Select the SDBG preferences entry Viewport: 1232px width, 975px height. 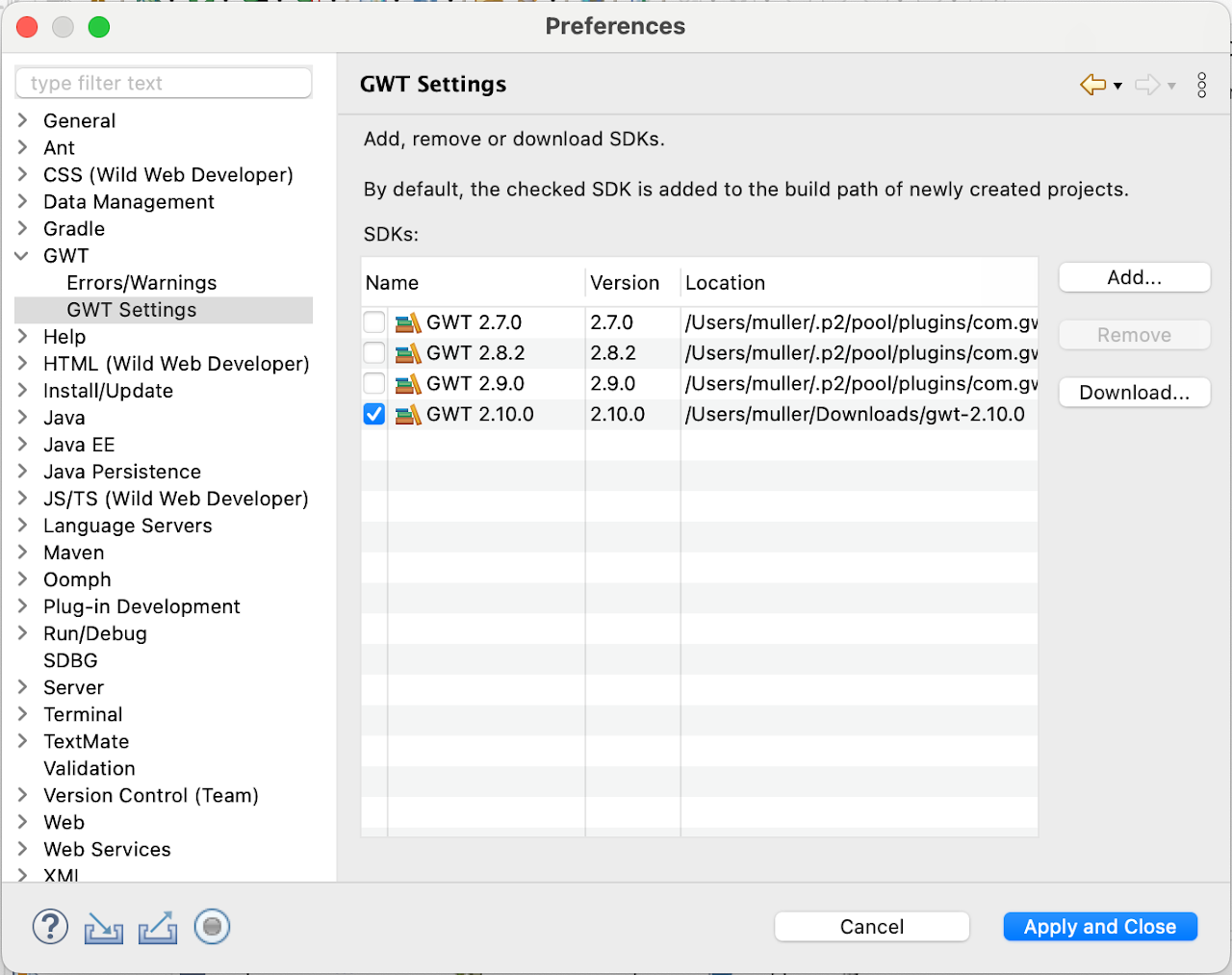[70, 660]
